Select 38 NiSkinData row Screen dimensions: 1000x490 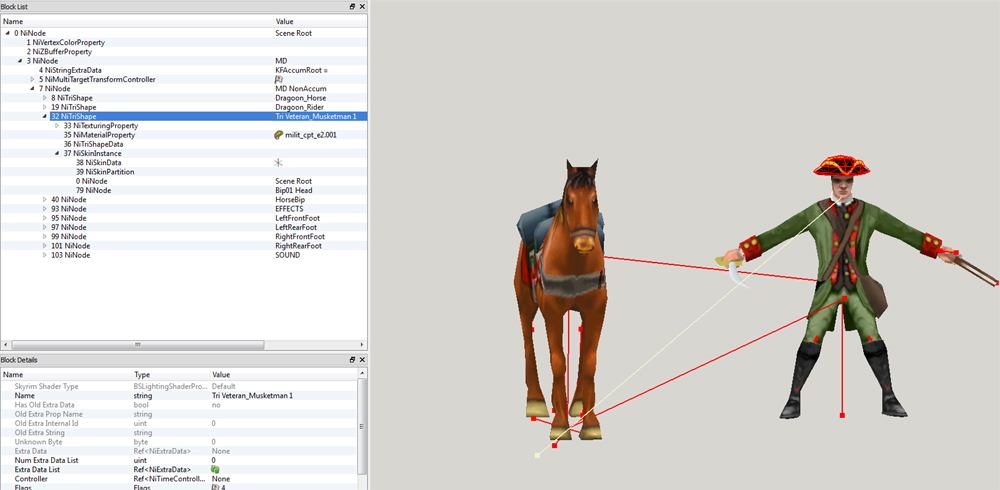(x=184, y=163)
